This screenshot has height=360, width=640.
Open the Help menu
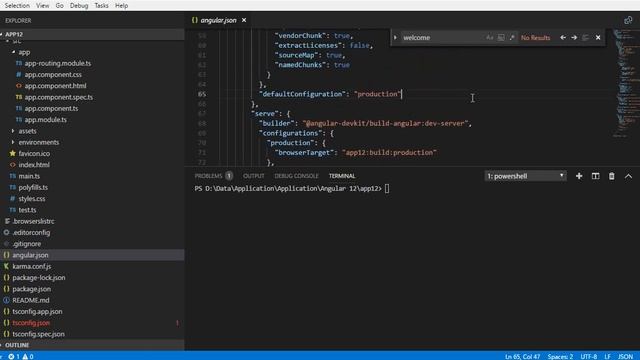121,5
